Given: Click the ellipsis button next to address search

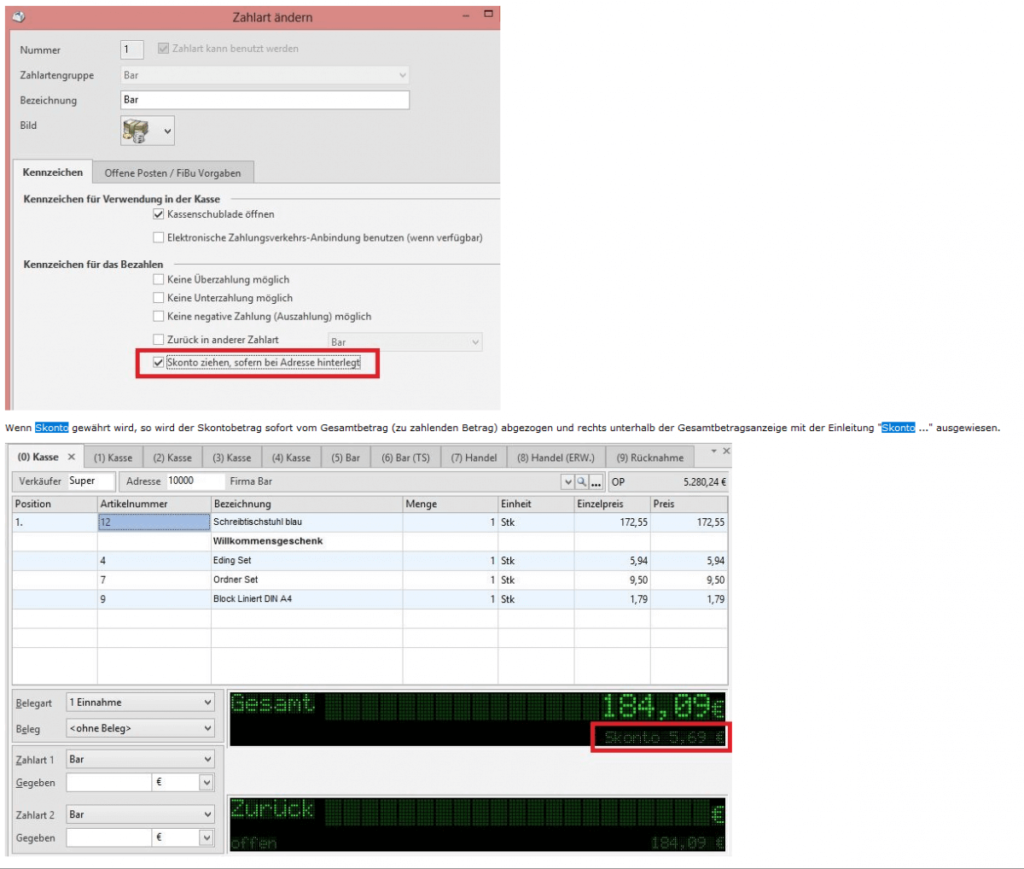Looking at the screenshot, I should [x=597, y=482].
